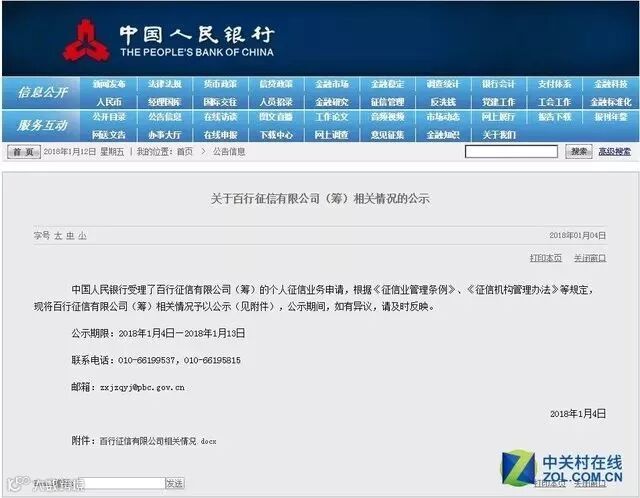
Task: Go to 网送文告
Action: coord(109,135)
